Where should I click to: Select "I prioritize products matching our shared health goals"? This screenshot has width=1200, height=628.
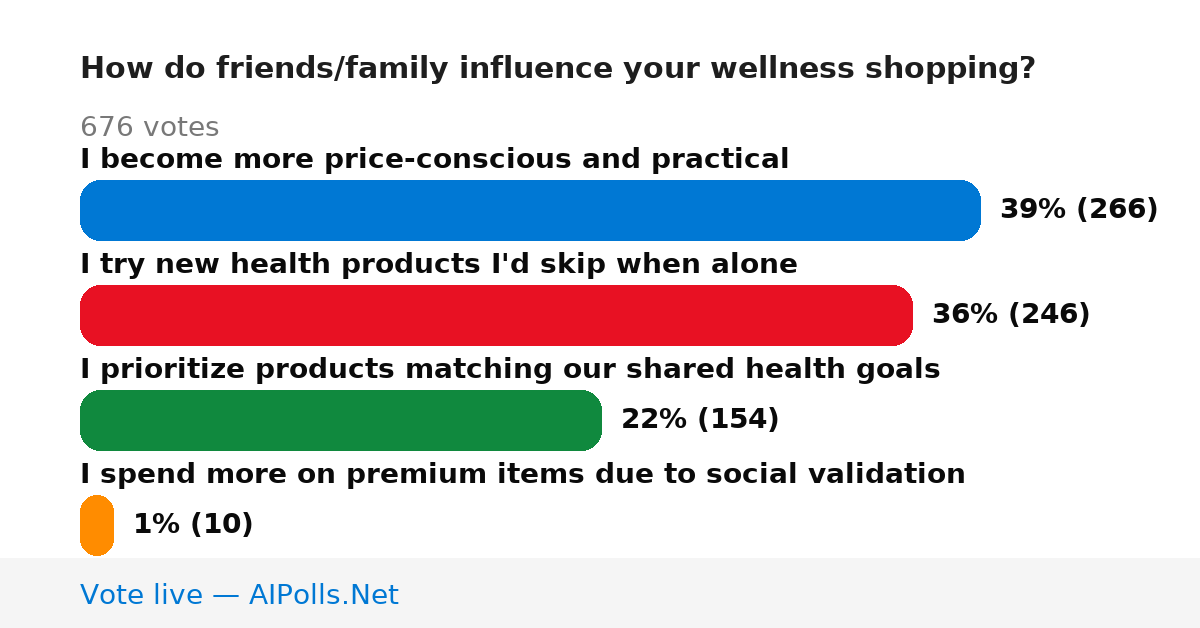510,369
